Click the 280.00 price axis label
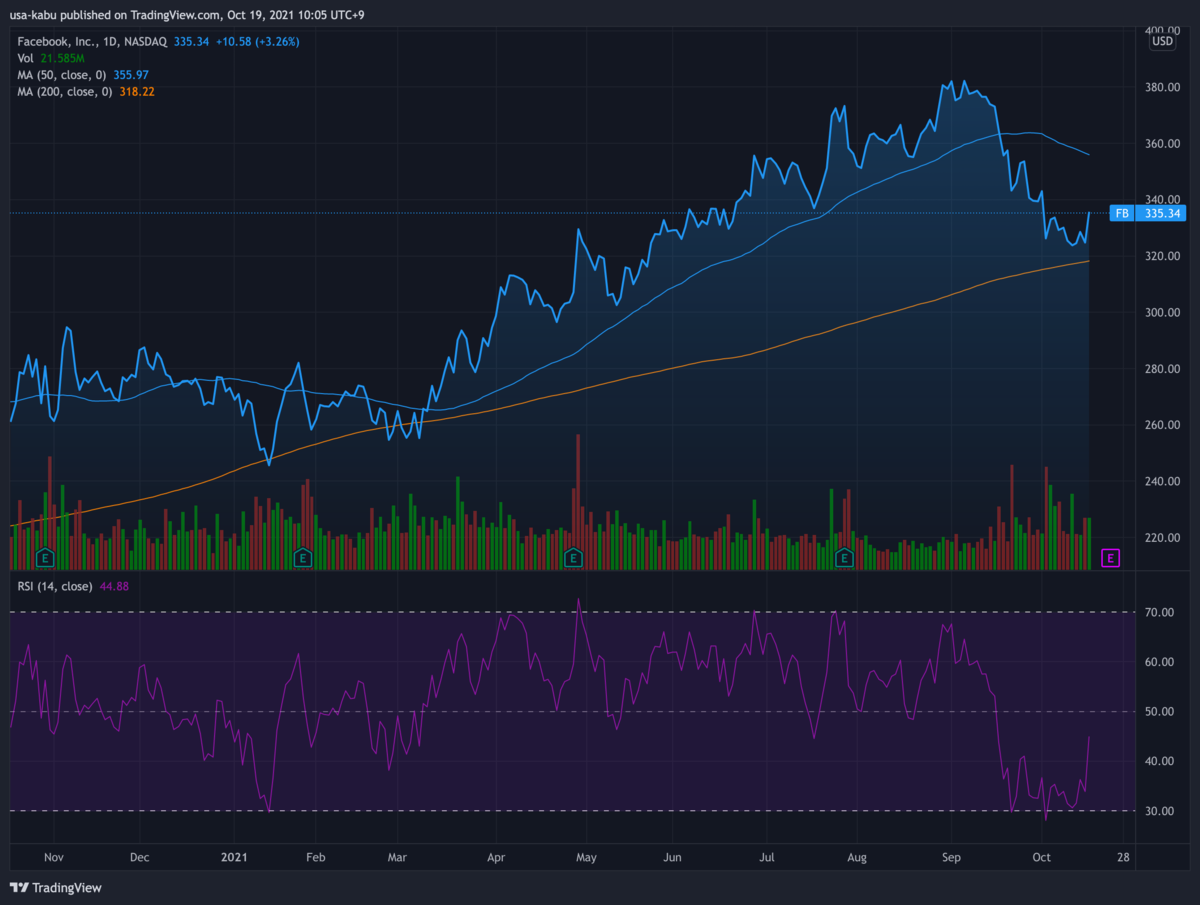Viewport: 1200px width, 905px height. click(x=1162, y=369)
